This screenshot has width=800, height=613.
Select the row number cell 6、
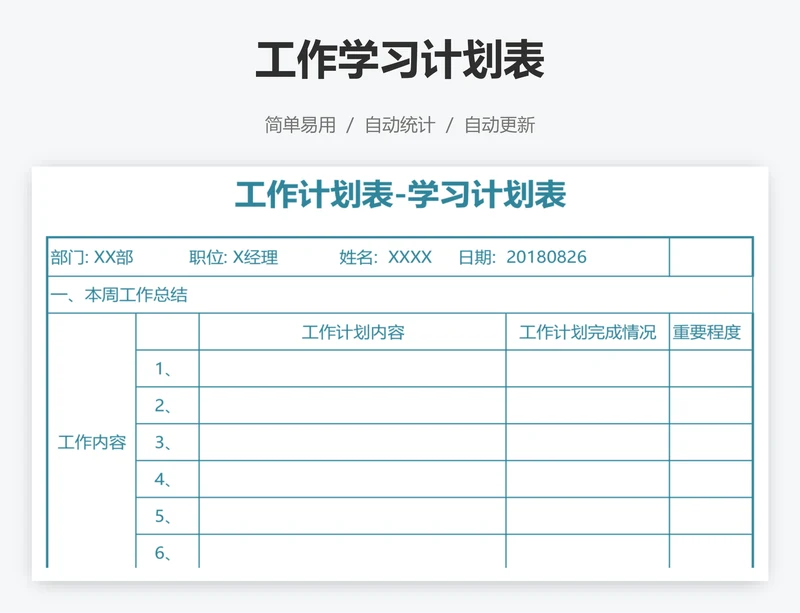[167, 552]
